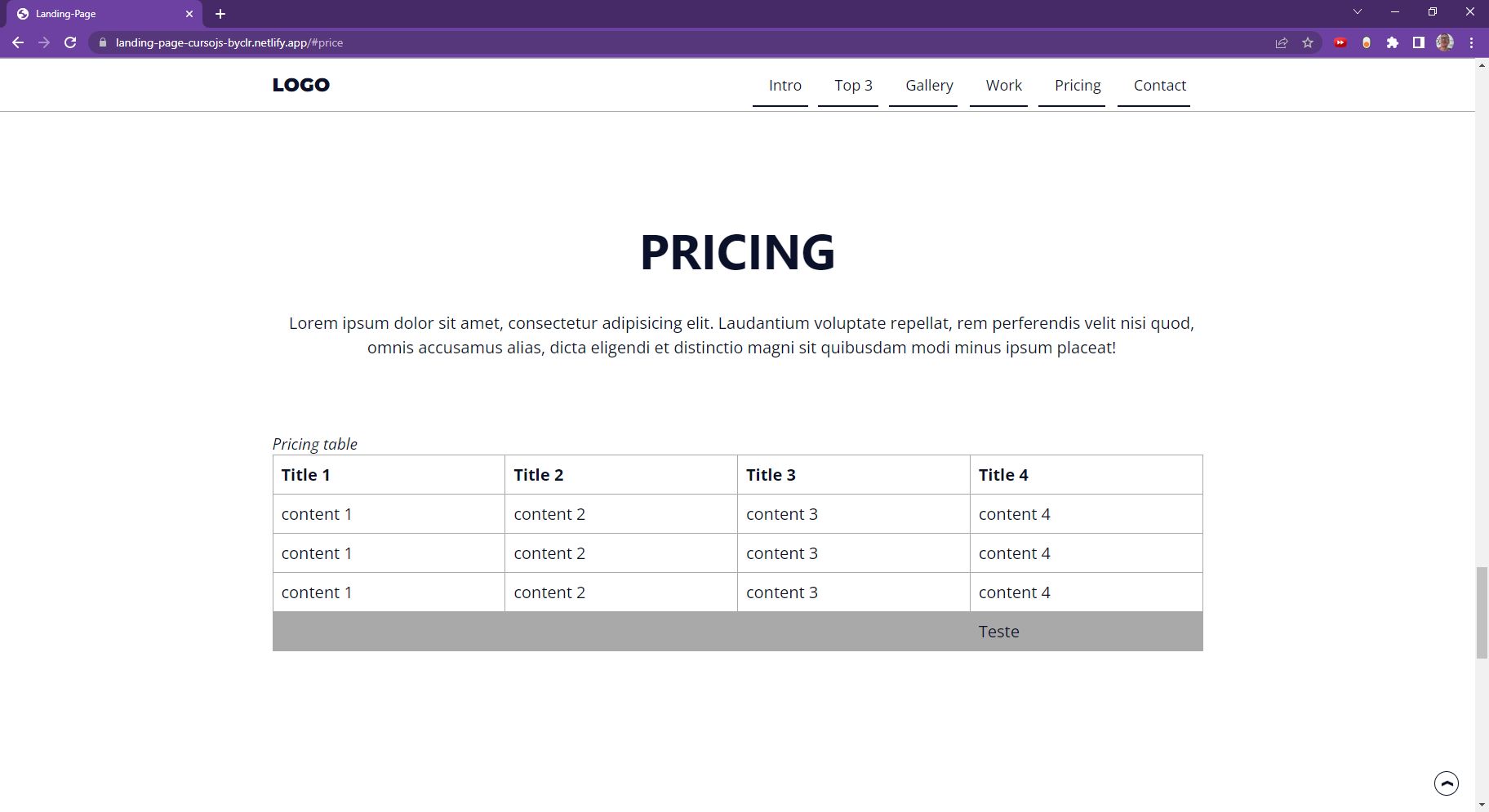Click the scroll-to-top circular arrow button

1446,782
